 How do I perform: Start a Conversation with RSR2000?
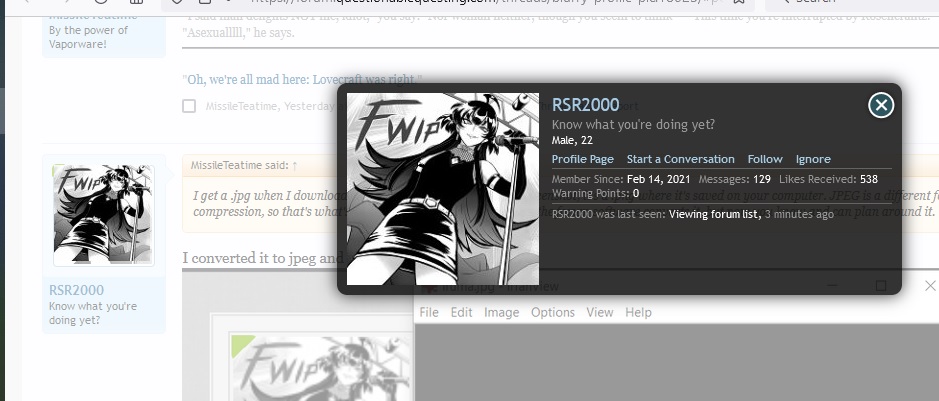pos(680,159)
